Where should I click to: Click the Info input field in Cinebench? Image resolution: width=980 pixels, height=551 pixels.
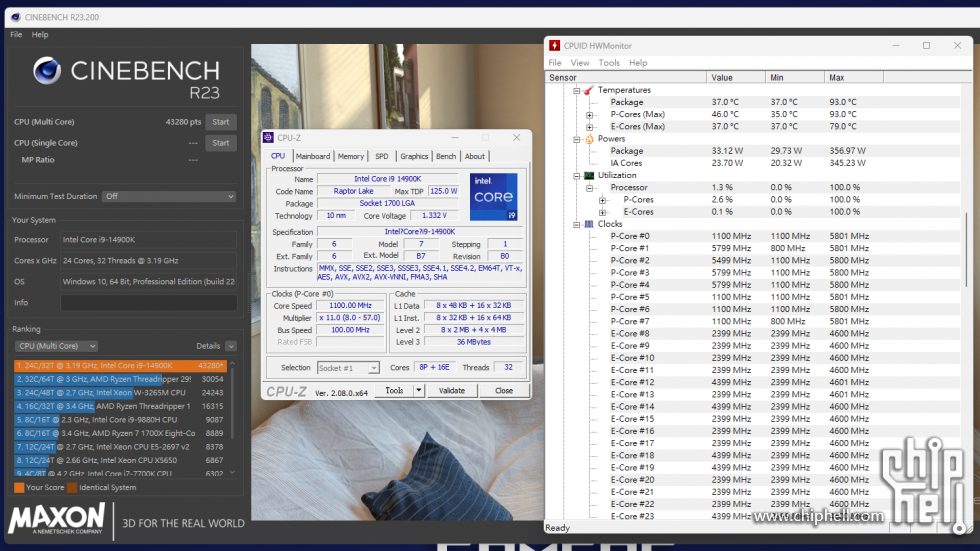[x=149, y=302]
